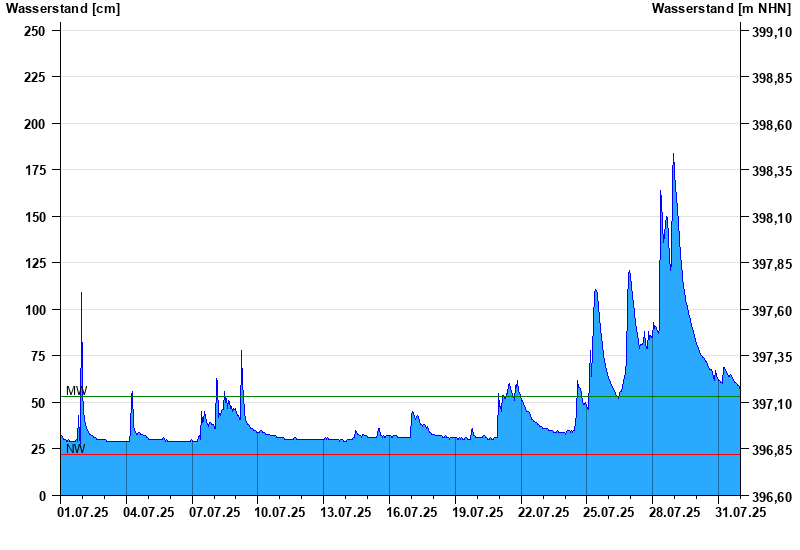The image size is (800, 550).
Task: Click the date label 31.07.25
Action: (x=740, y=512)
